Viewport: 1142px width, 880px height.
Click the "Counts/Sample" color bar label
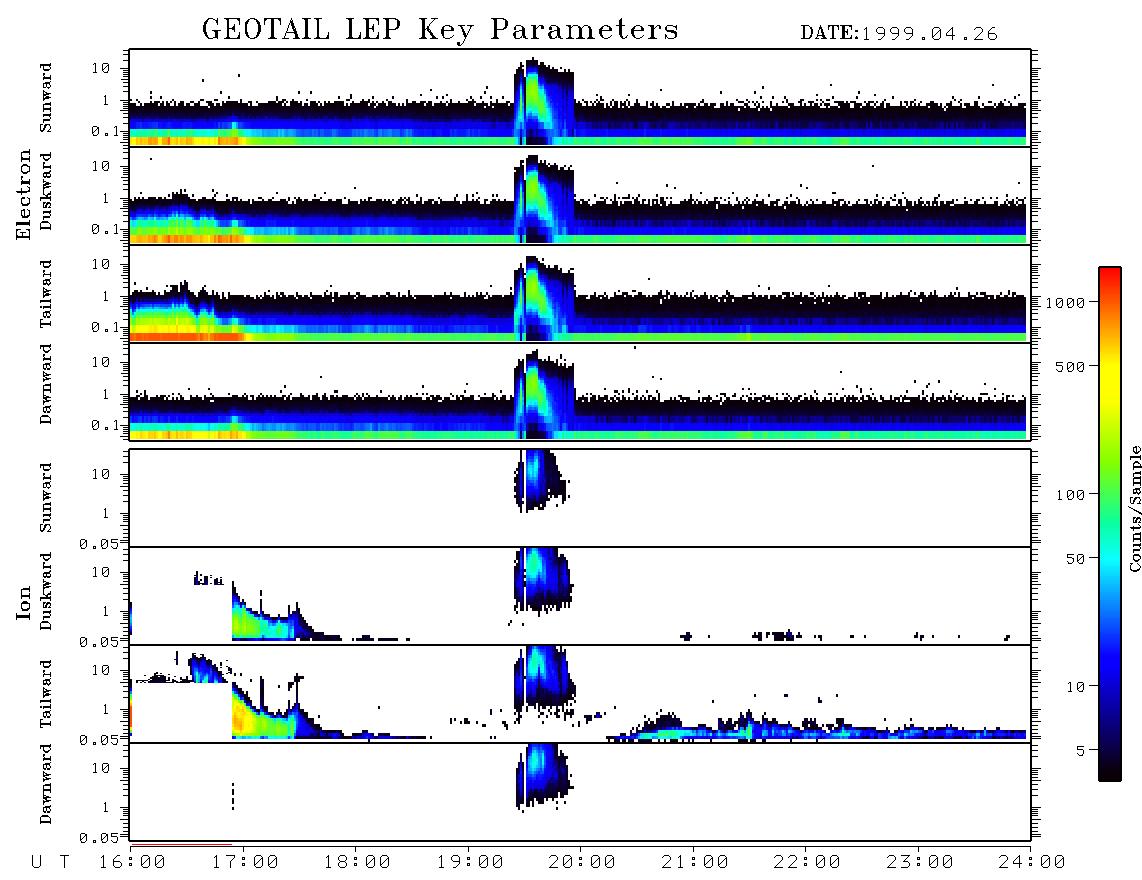(x=1134, y=508)
